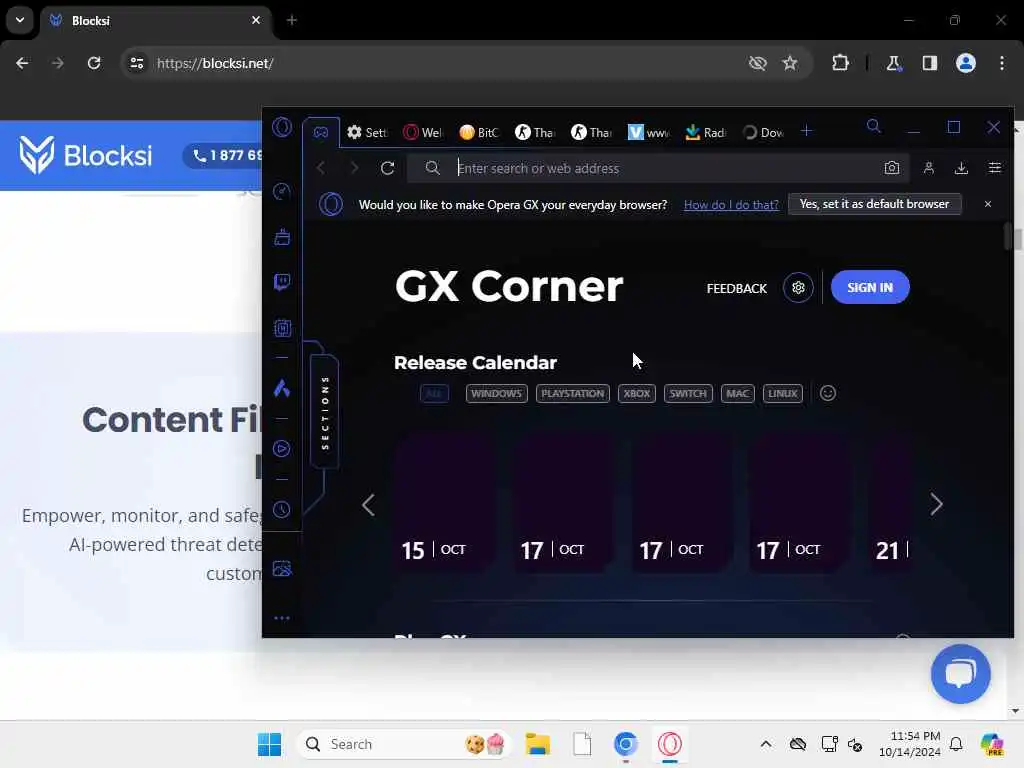Open File Explorer from taskbar

(x=537, y=744)
